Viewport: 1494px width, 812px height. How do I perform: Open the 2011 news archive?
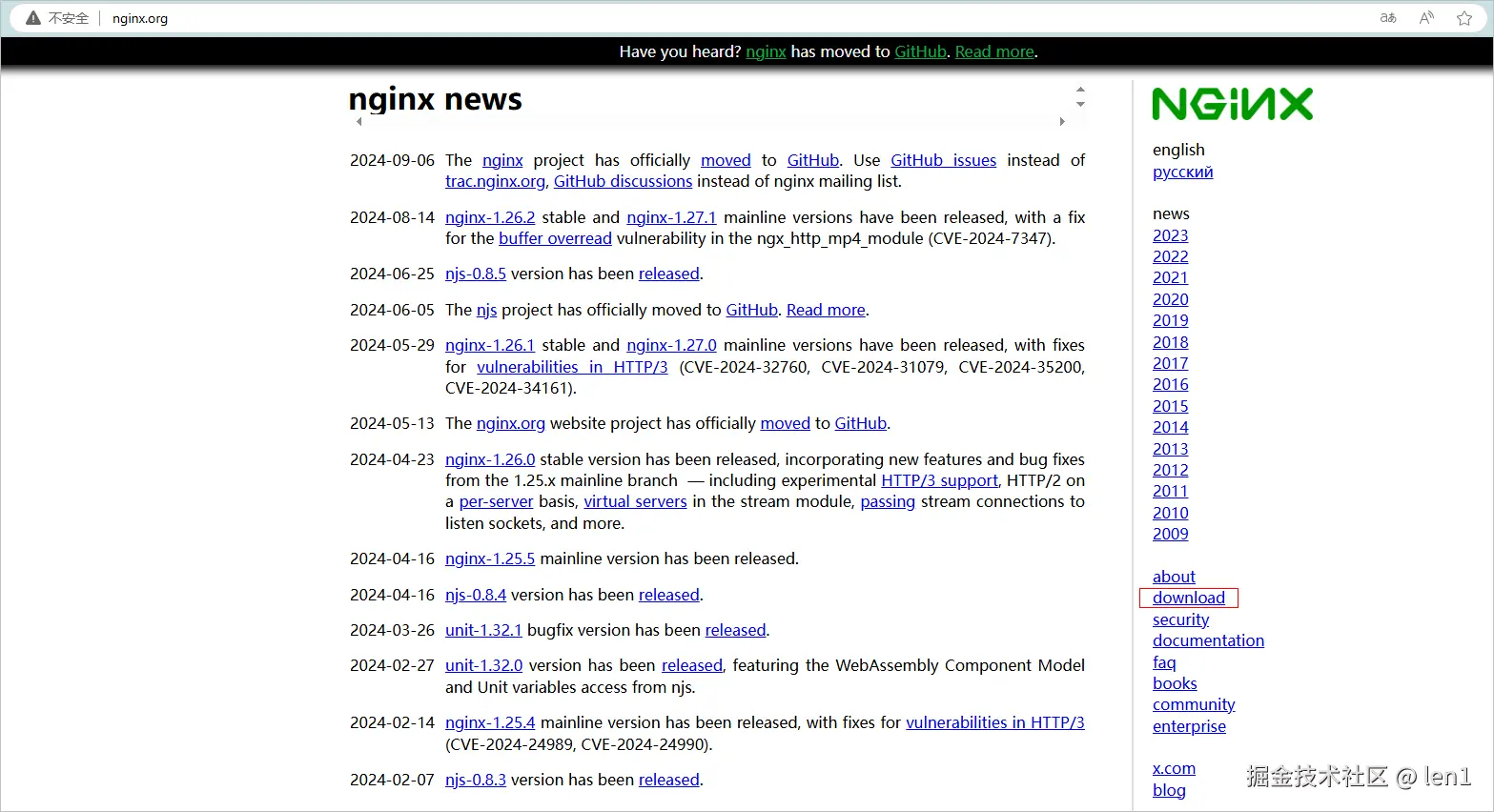(1170, 491)
